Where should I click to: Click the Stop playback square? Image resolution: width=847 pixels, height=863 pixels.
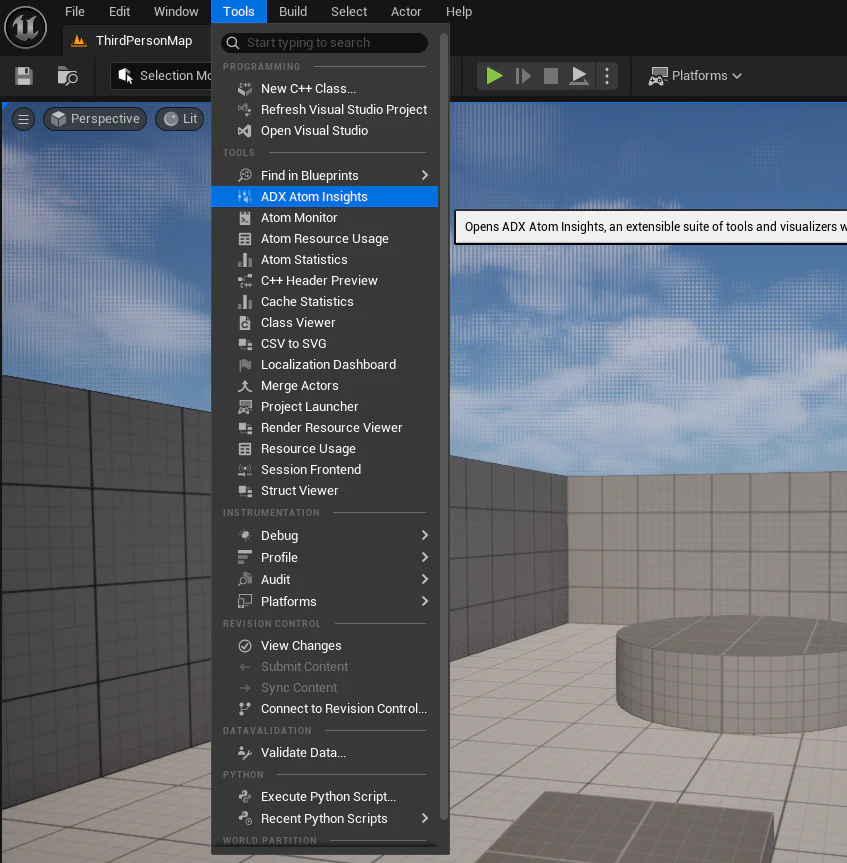[550, 75]
